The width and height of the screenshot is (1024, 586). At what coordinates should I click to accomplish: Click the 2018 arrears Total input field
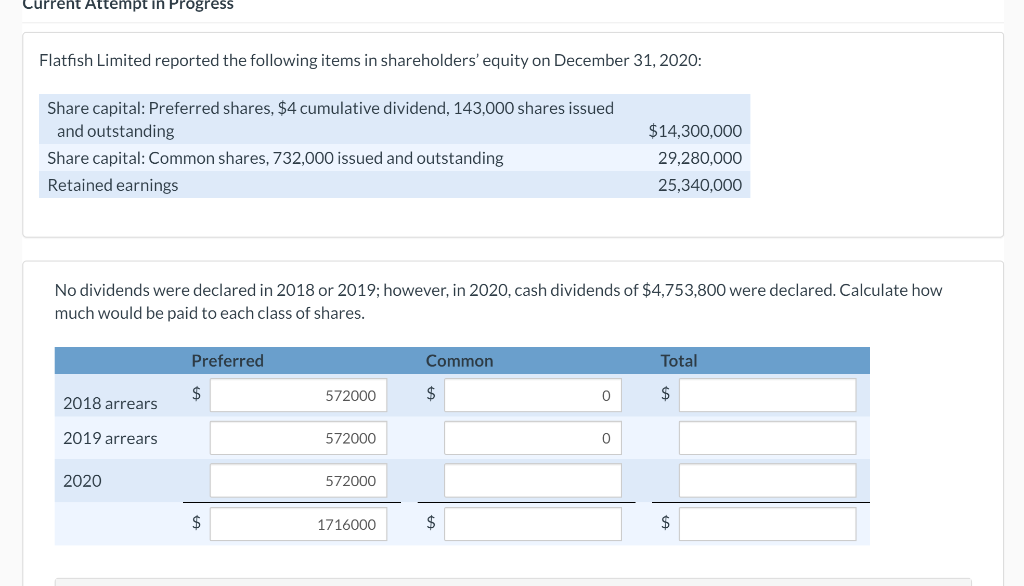click(x=767, y=395)
